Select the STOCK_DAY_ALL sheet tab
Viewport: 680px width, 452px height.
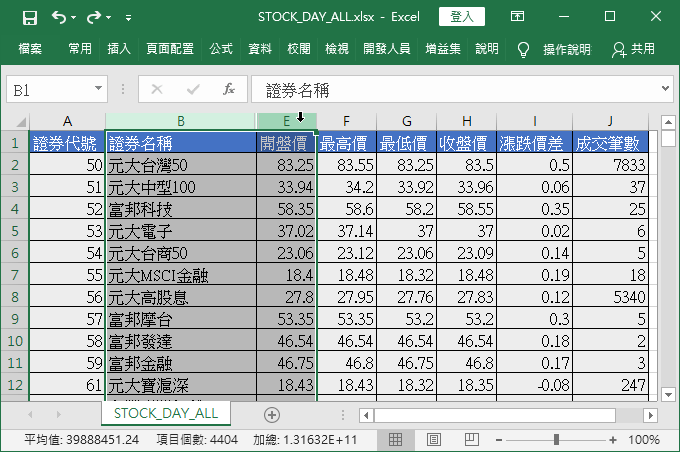coord(166,413)
